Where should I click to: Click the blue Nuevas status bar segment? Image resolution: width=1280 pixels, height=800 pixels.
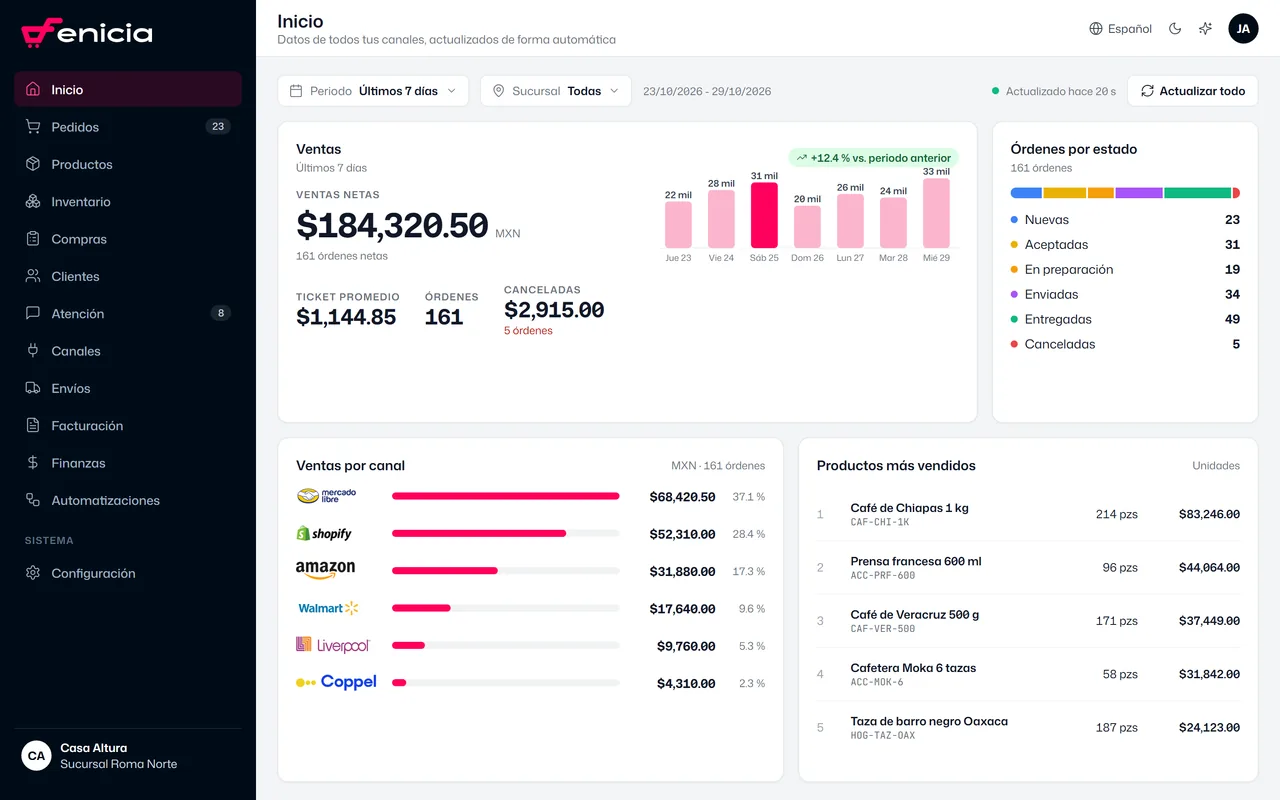pyautogui.click(x=1026, y=193)
